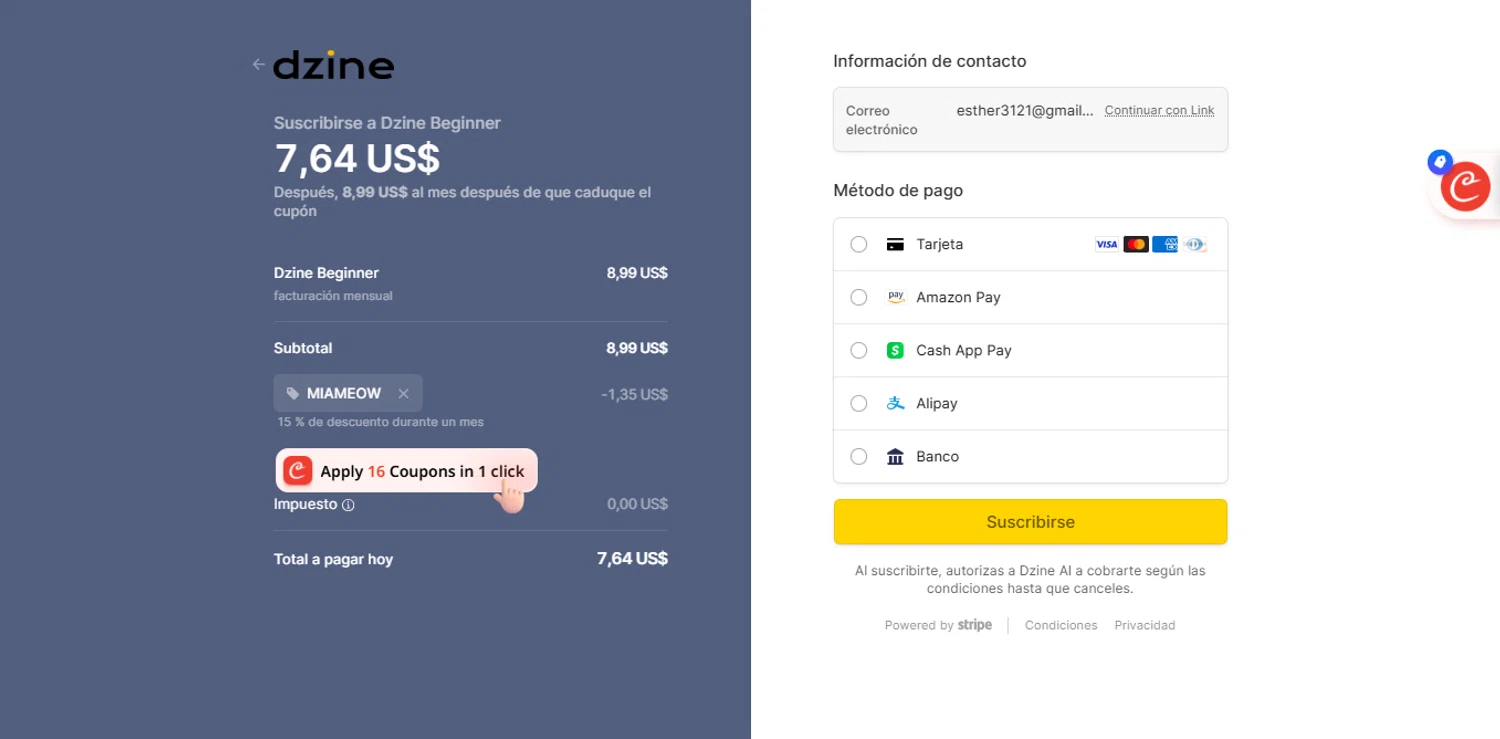Click the bank building icon
Screen dimensions: 1500x739
click(896, 456)
